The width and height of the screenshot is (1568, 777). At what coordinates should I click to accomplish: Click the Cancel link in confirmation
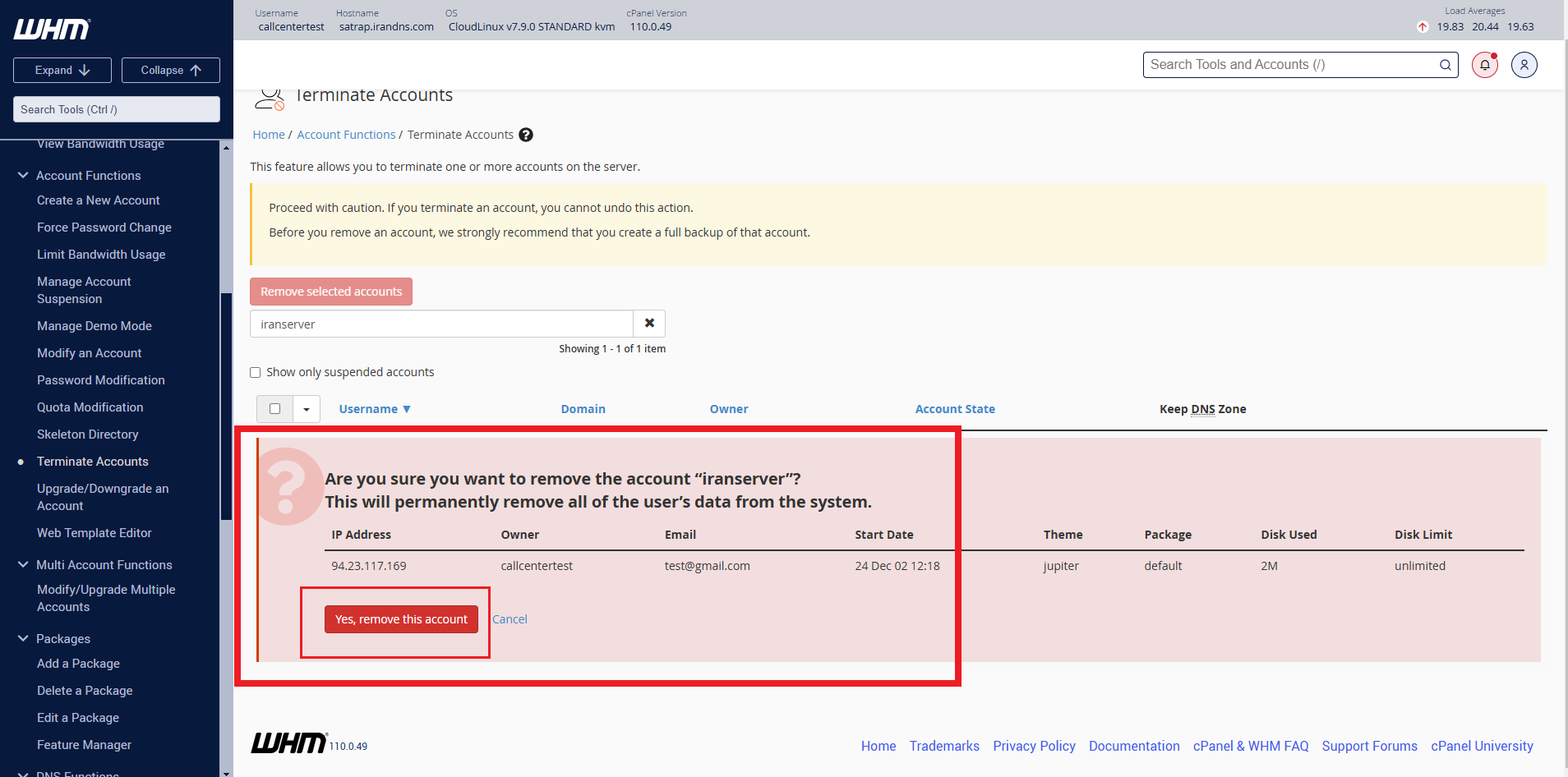pos(510,619)
